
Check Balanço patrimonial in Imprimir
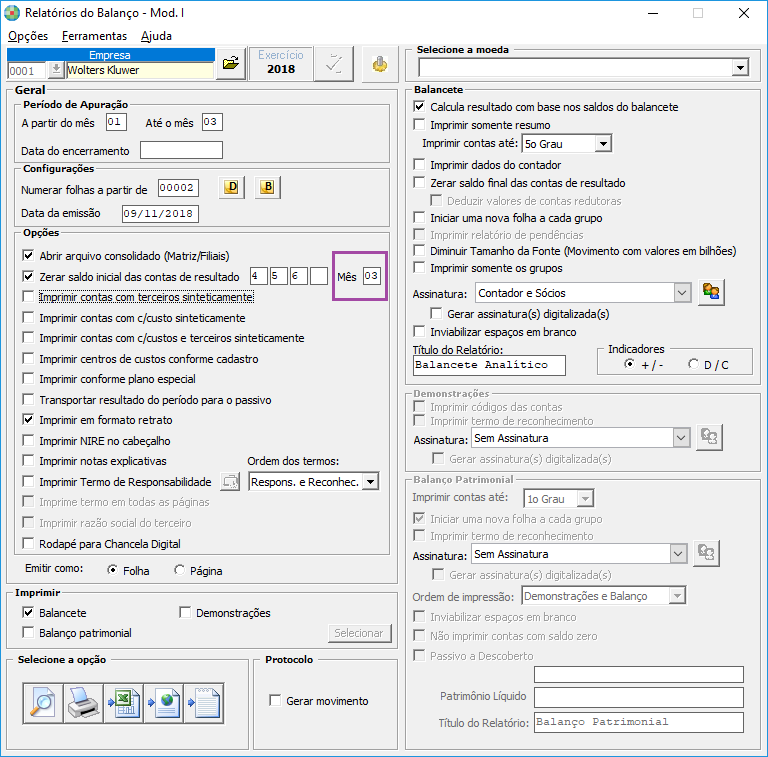coord(28,633)
